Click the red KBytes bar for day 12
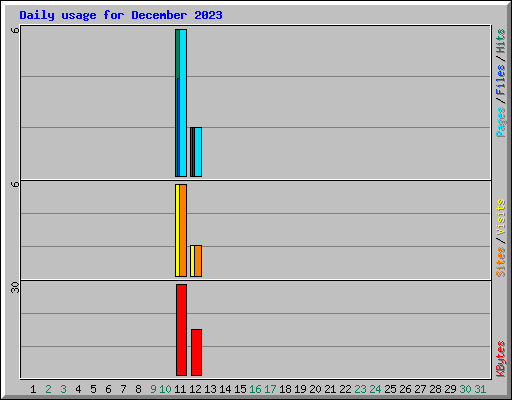 coord(196,352)
